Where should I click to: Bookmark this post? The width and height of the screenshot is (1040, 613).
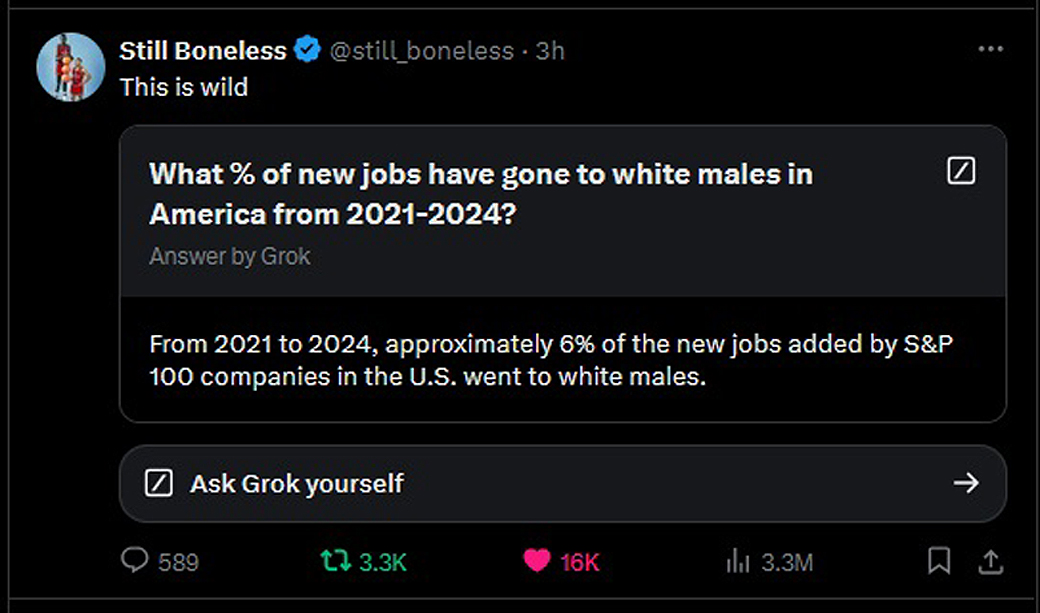(x=938, y=561)
